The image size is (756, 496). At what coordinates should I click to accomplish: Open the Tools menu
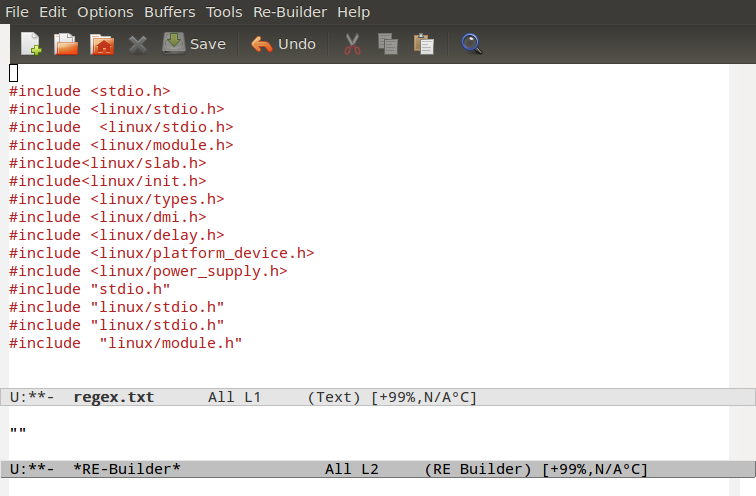[x=224, y=12]
